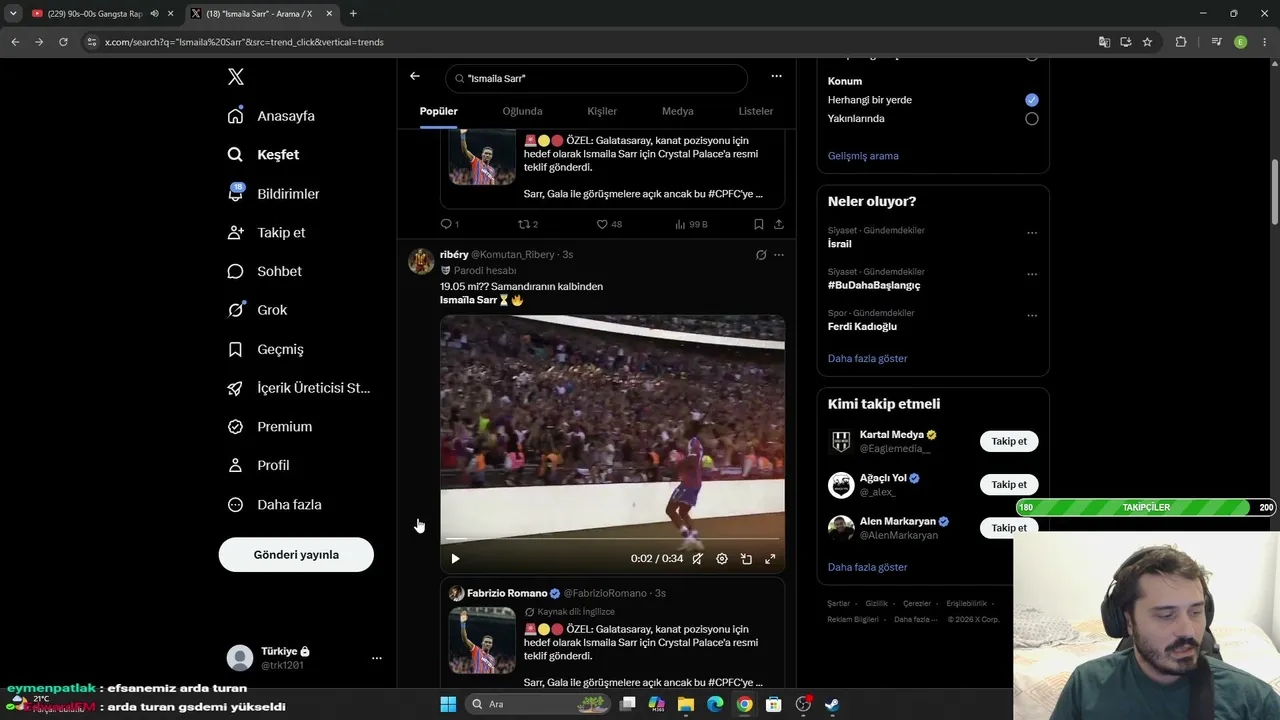Repost the post with 2 reposts
This screenshot has height=720, width=1280.
(x=528, y=224)
